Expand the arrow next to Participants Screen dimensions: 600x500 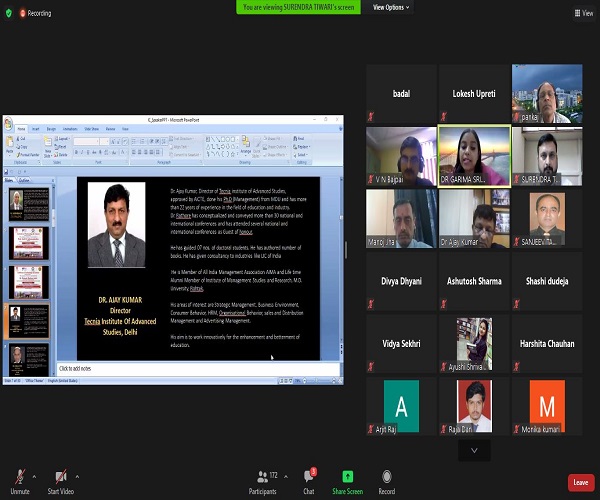tap(286, 477)
